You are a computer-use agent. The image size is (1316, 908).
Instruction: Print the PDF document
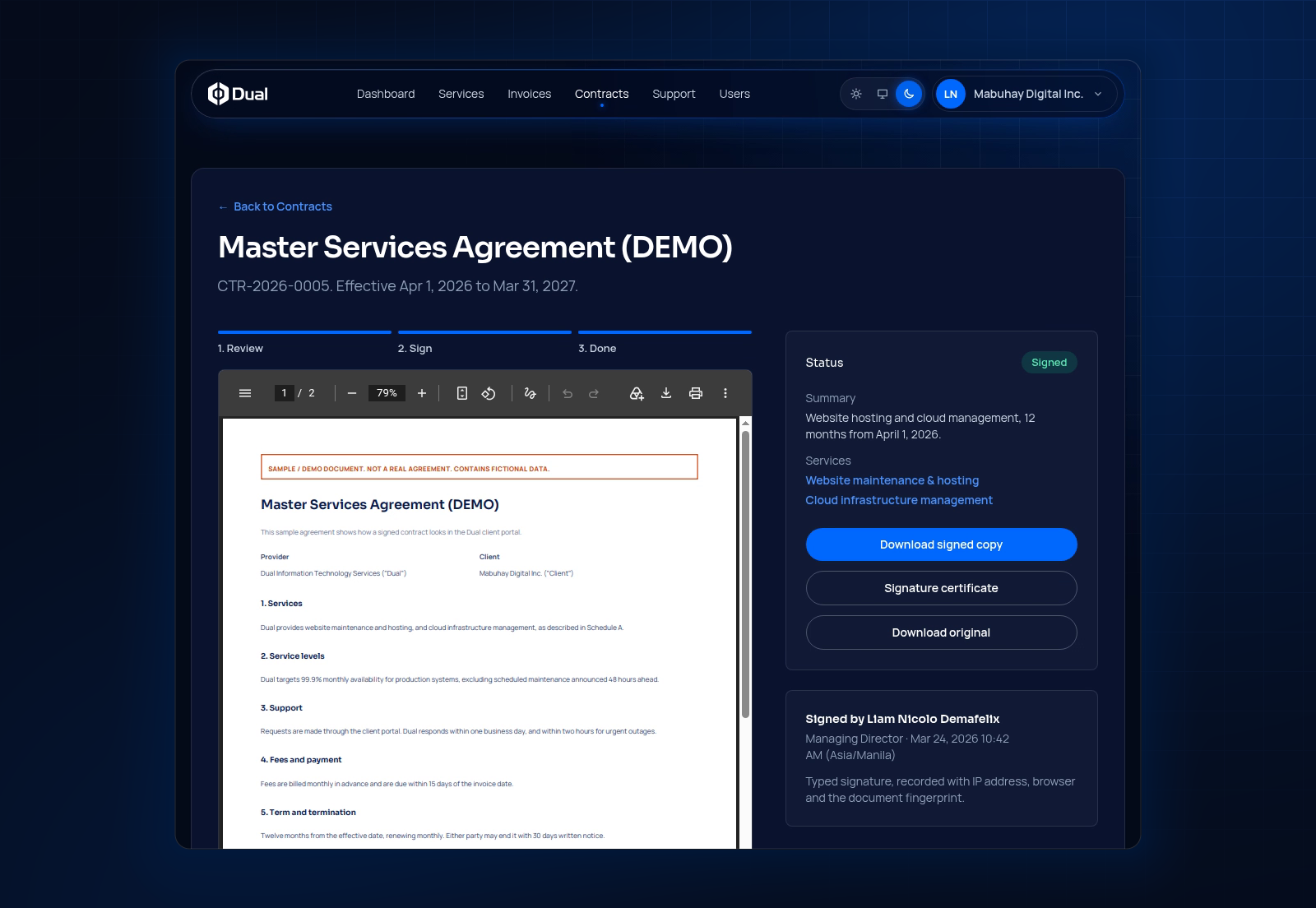[696, 393]
